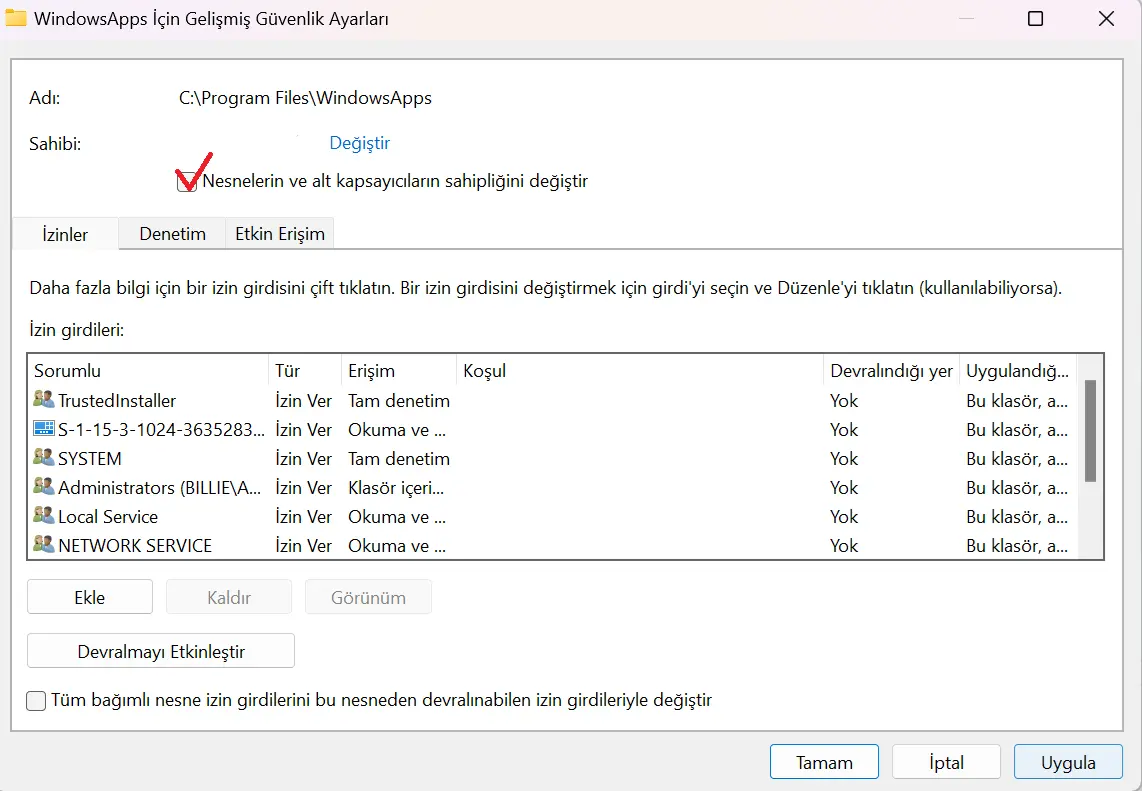1142x791 pixels.
Task: Enable 'Nesnelerin ve alt kapsayıcıların sahipliğini değiştir' checkbox
Action: coord(187,181)
